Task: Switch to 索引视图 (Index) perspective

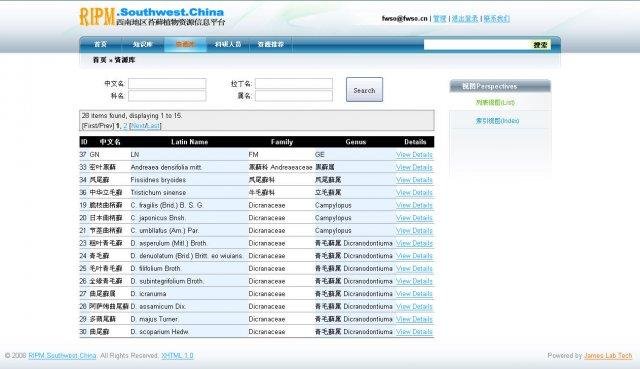Action: (x=497, y=121)
